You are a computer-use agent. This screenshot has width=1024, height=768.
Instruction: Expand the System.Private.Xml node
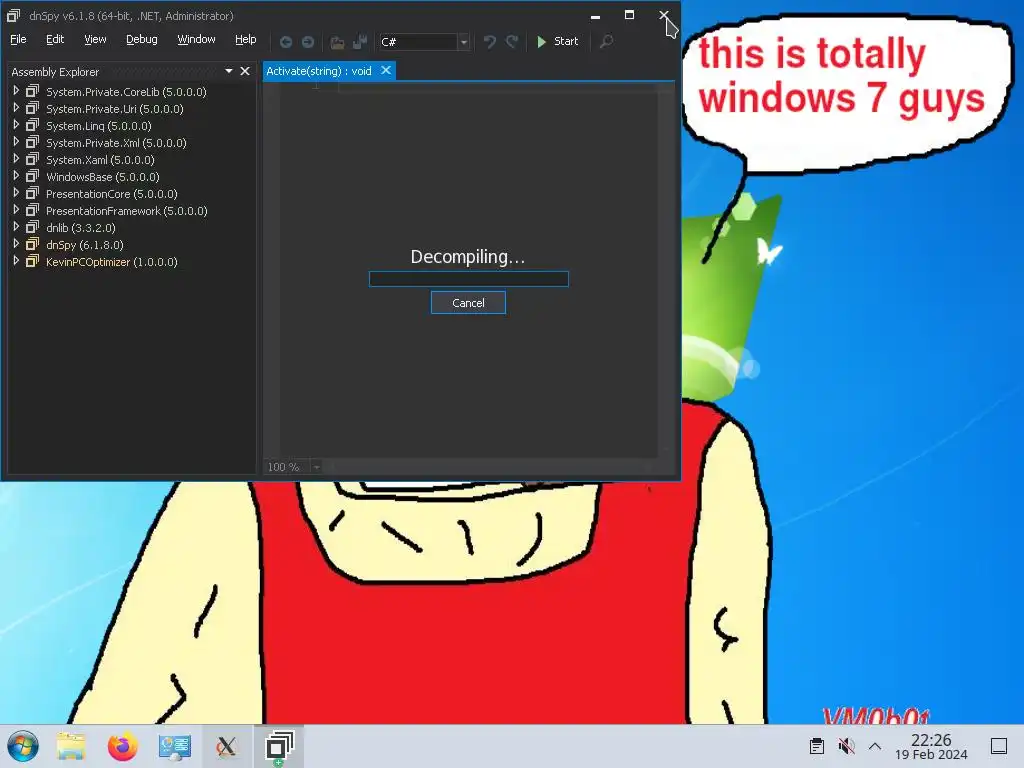click(16, 142)
